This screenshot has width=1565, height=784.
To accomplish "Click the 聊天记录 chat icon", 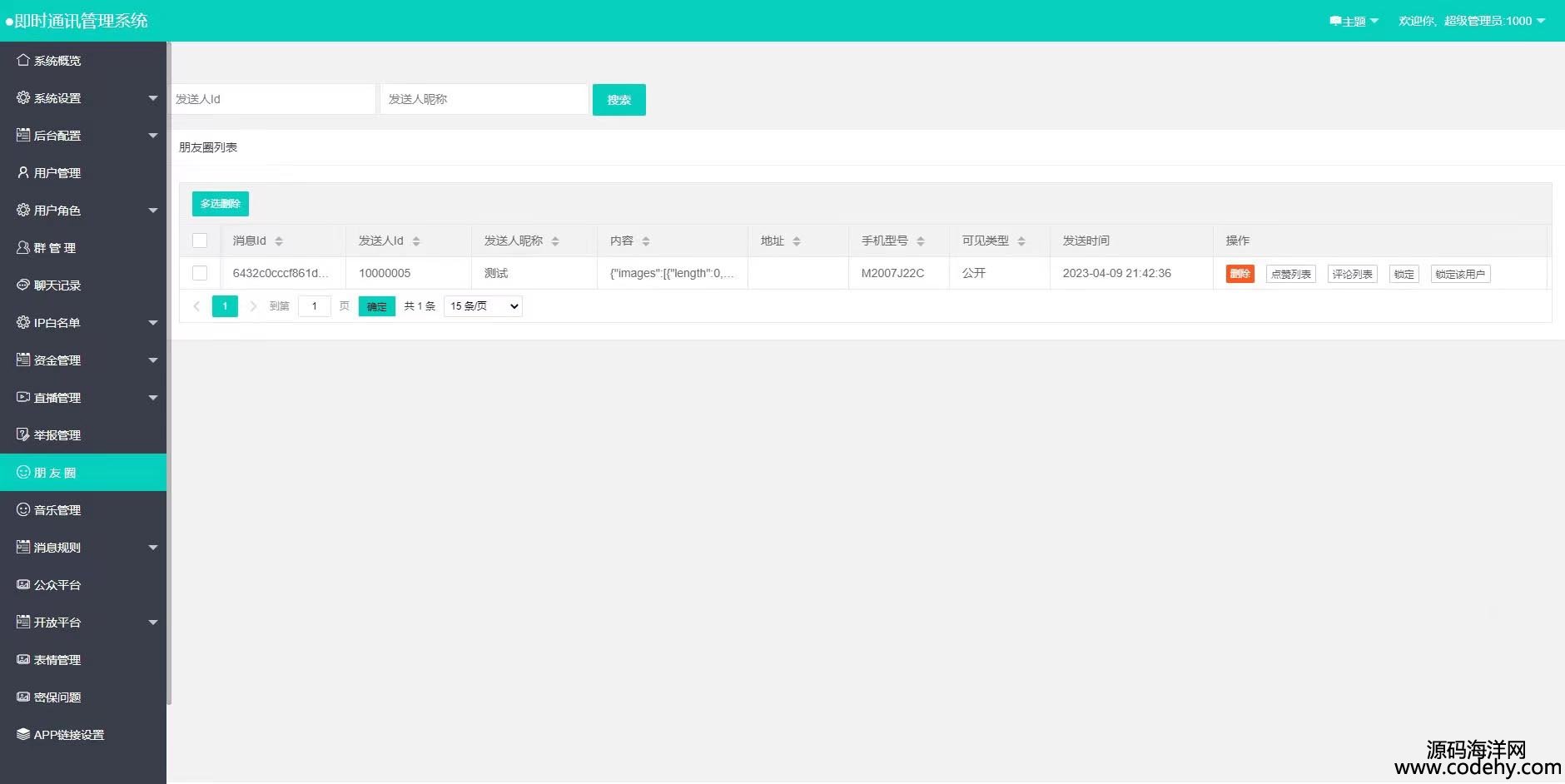I will 23,285.
